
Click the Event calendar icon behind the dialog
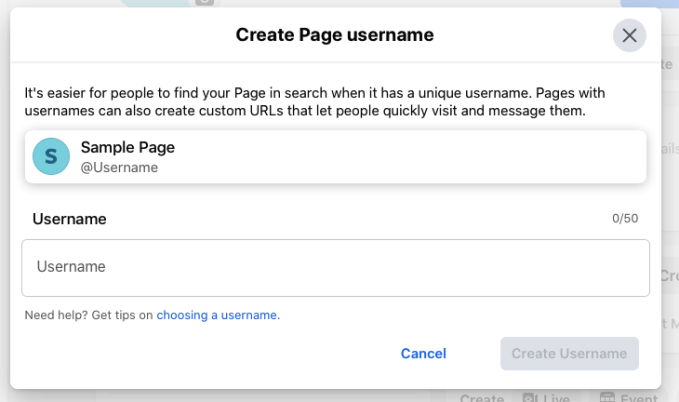(606, 398)
